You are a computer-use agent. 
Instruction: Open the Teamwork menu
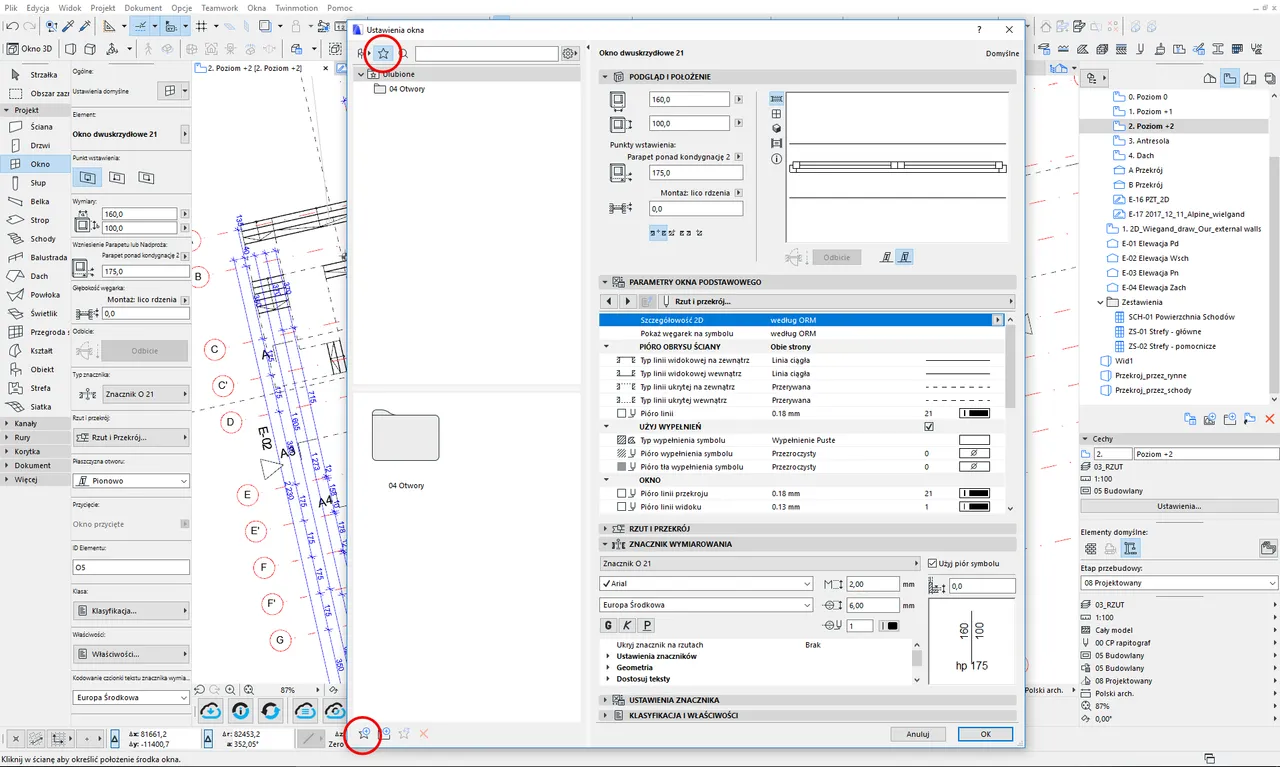[219, 7]
